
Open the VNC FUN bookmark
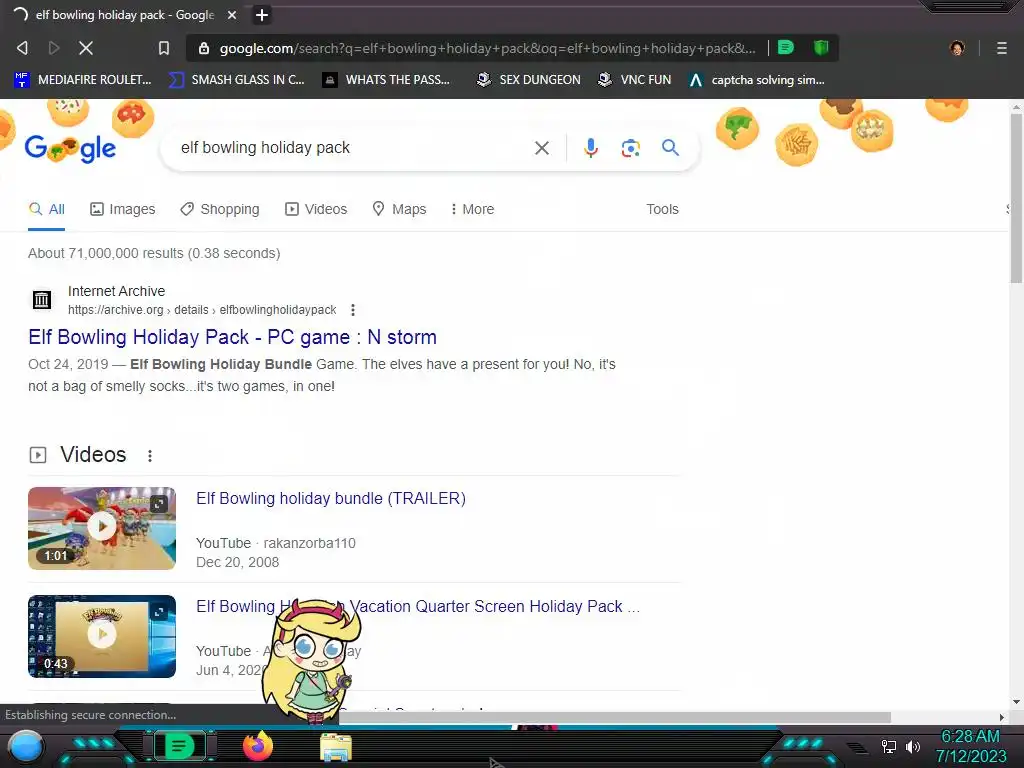635,80
